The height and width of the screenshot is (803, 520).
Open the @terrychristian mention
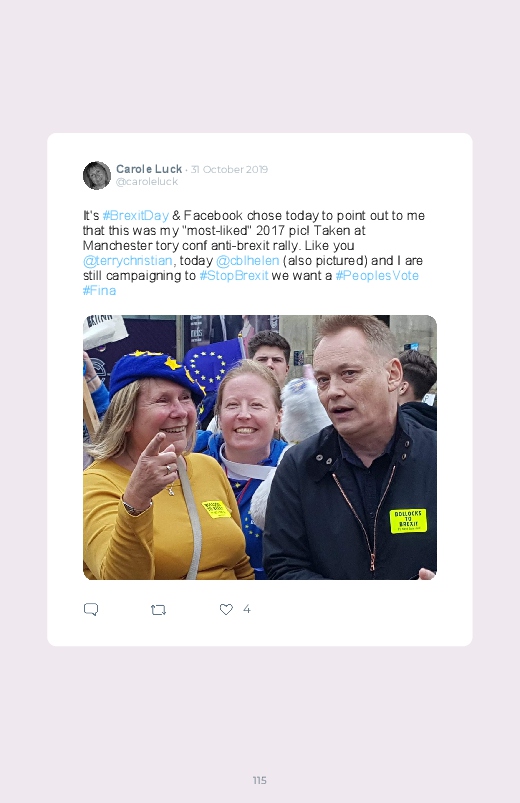128,261
